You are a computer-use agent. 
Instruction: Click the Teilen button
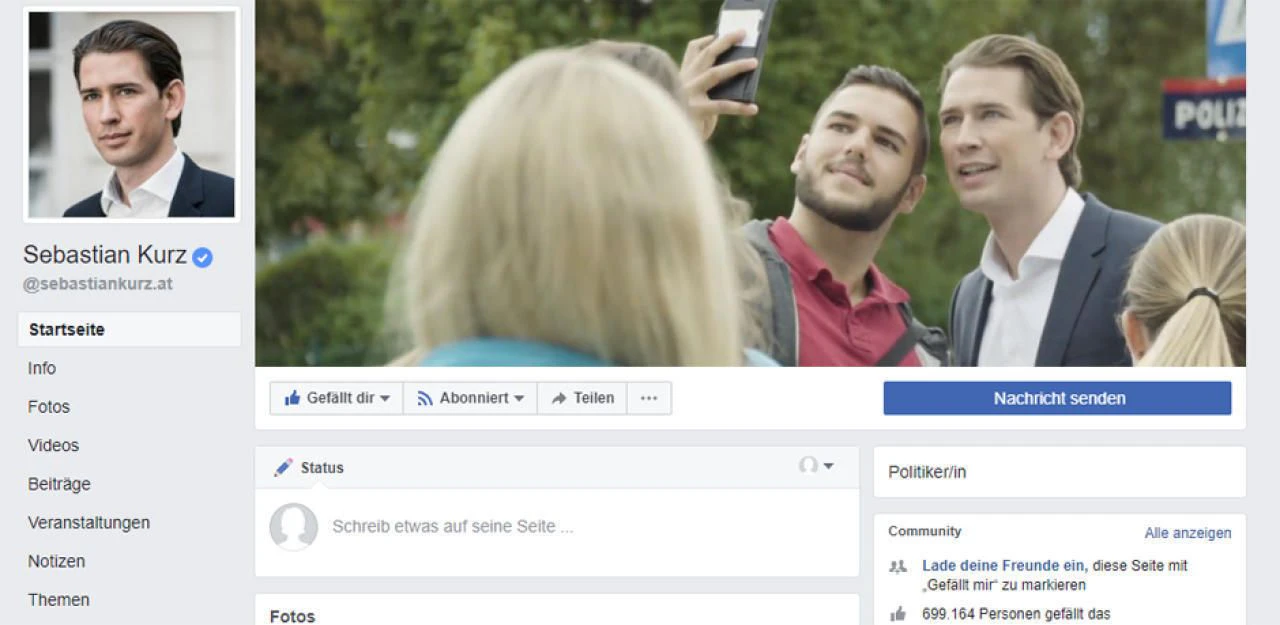[x=582, y=398]
